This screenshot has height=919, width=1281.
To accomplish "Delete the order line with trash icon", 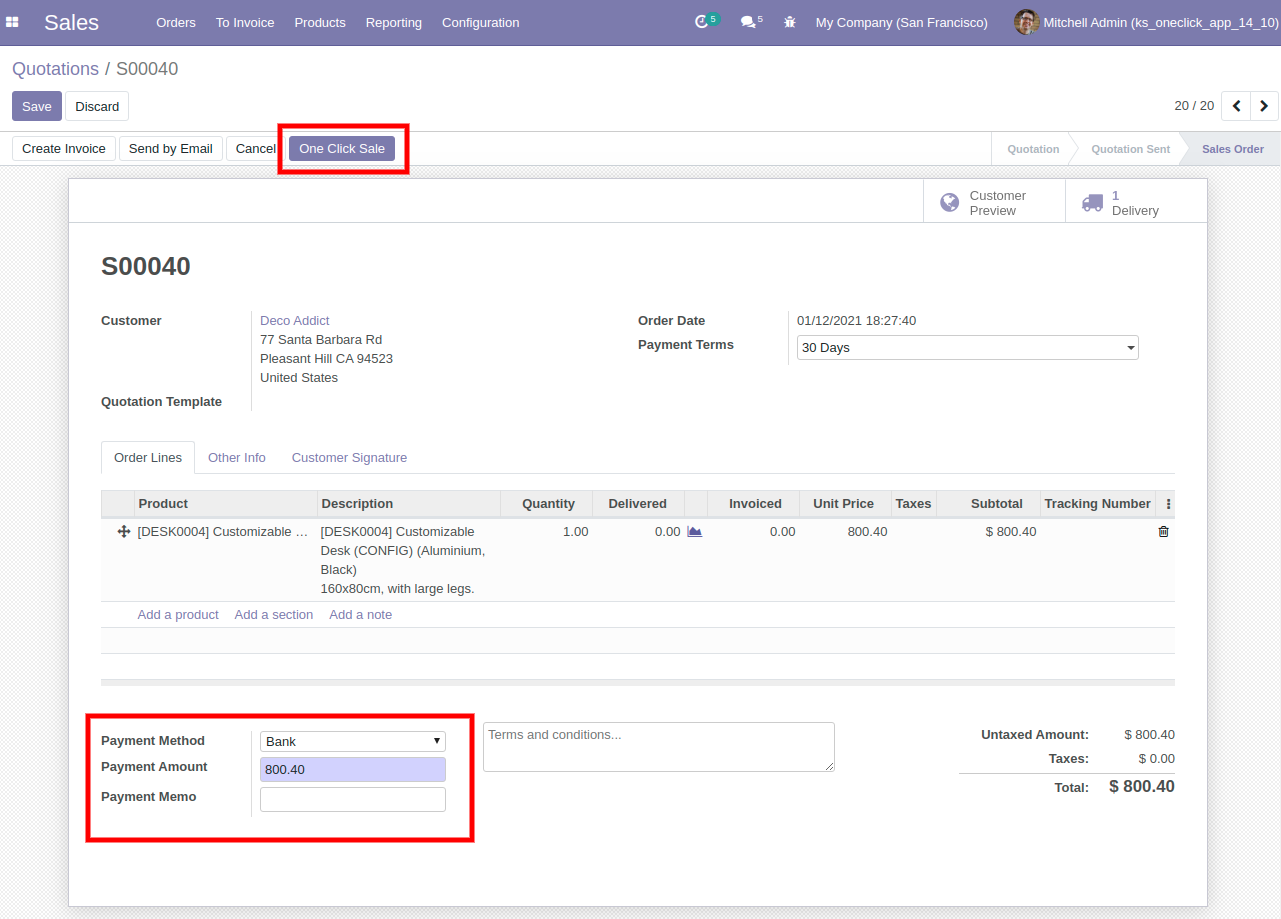I will 1163,532.
